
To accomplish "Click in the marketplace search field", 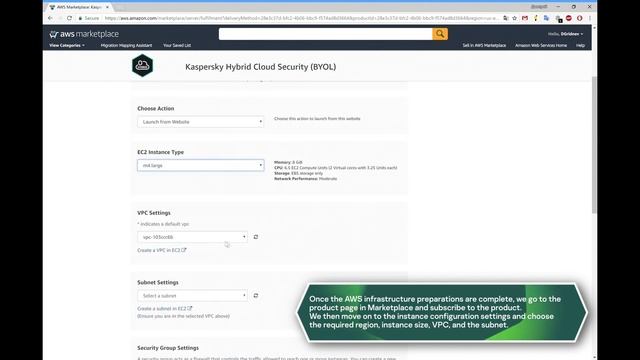I will 325,34.
